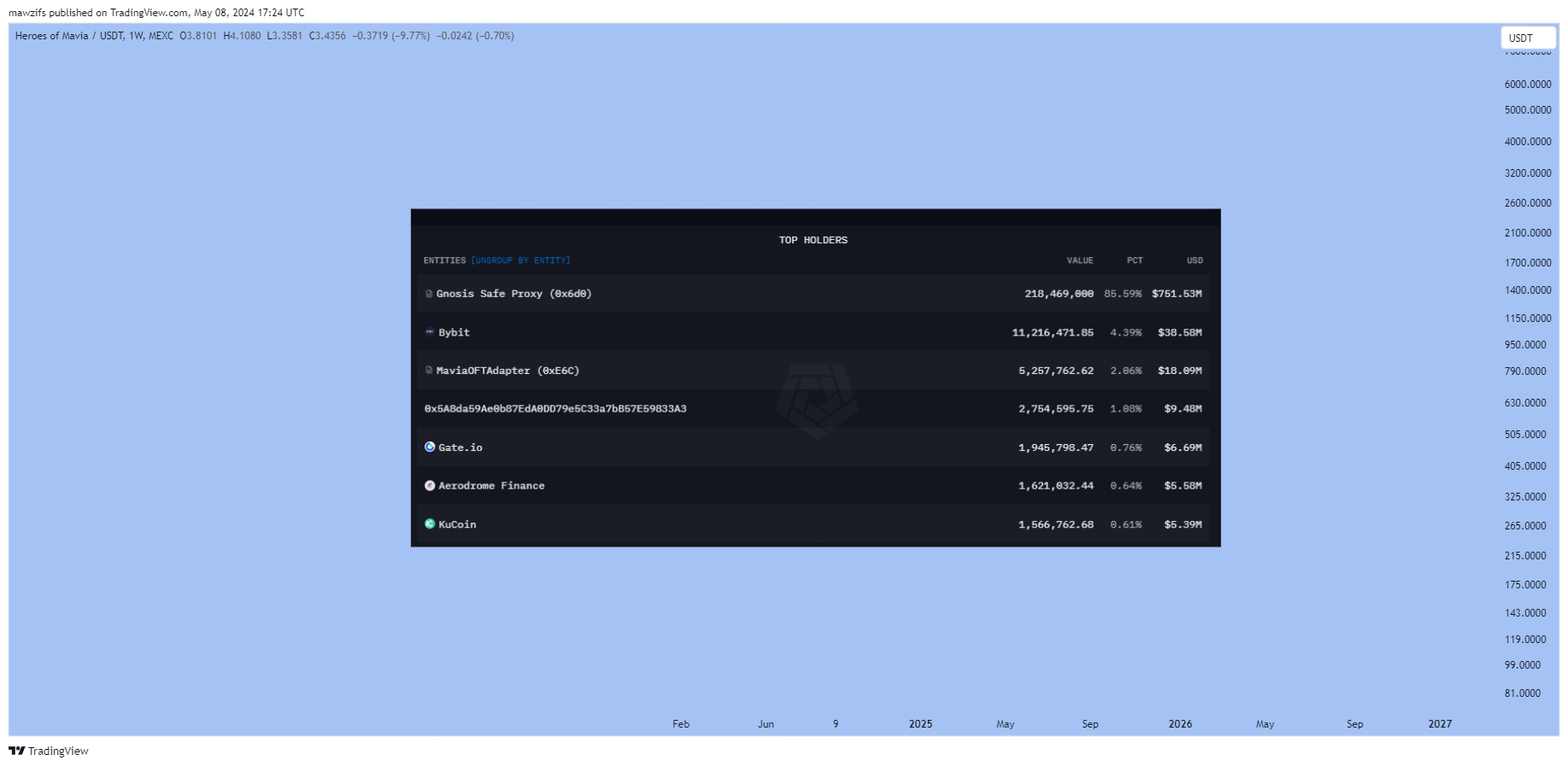
Task: Select Aerodrome's value 1,621,032.44
Action: click(1056, 486)
